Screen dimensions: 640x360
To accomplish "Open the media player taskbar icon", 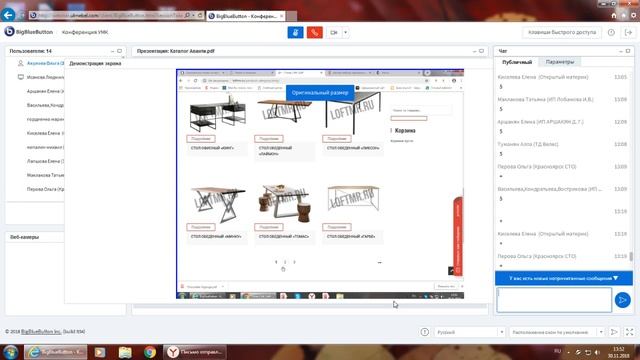I will (100, 352).
